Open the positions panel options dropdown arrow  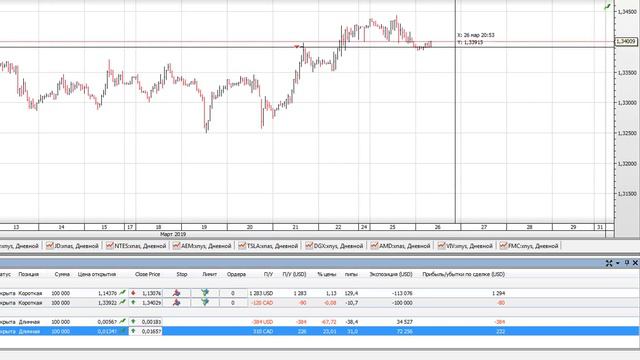(x=618, y=263)
